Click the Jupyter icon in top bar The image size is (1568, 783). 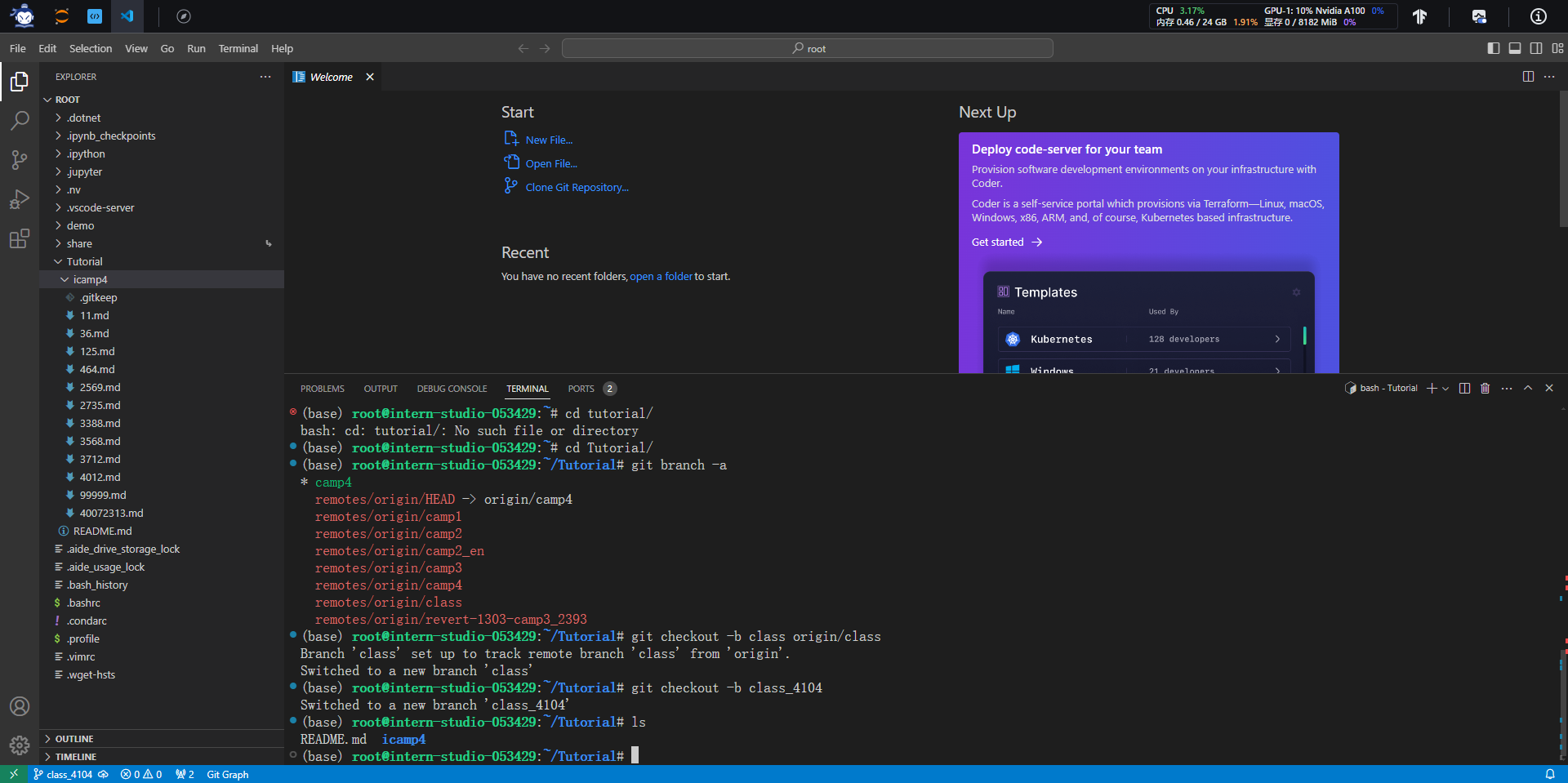62,16
